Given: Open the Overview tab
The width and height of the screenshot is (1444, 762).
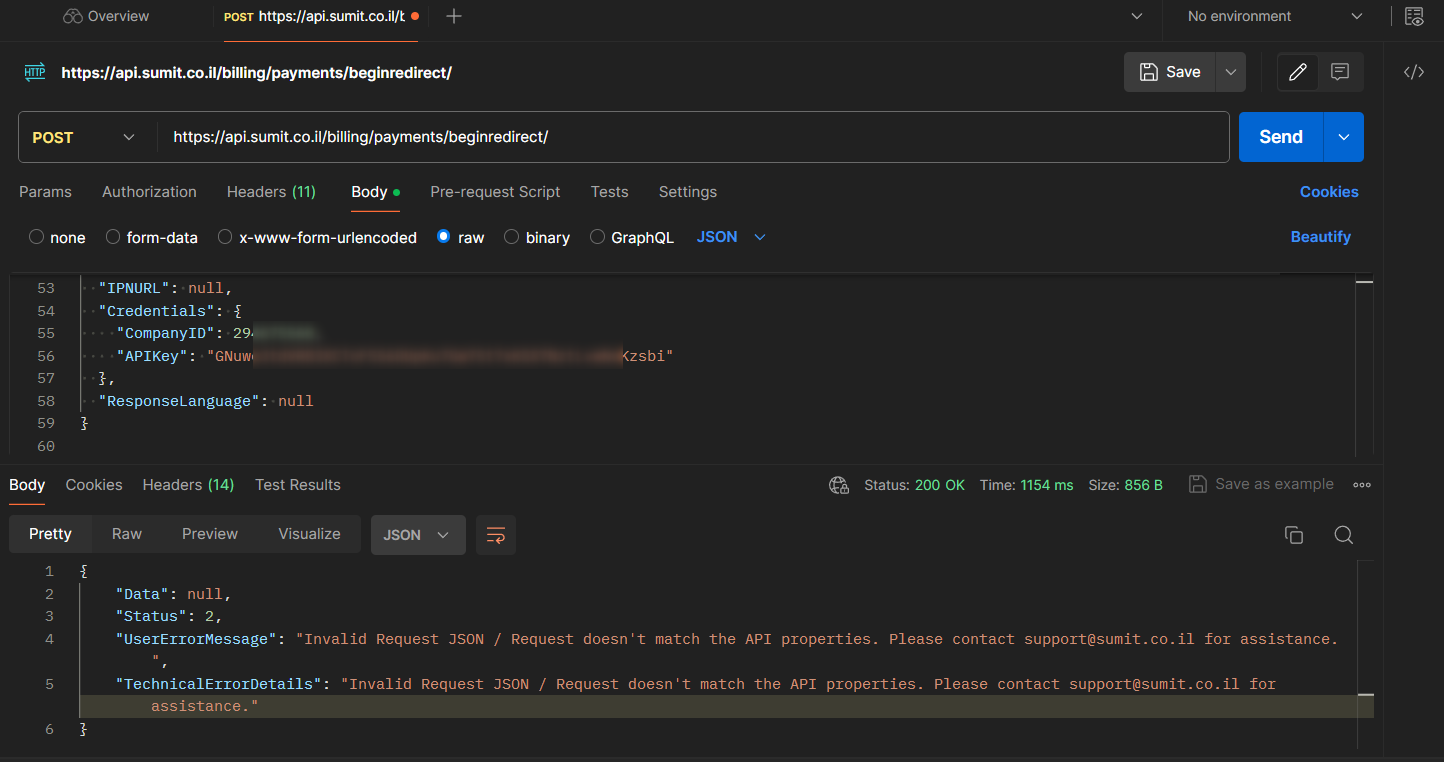Looking at the screenshot, I should pyautogui.click(x=106, y=16).
